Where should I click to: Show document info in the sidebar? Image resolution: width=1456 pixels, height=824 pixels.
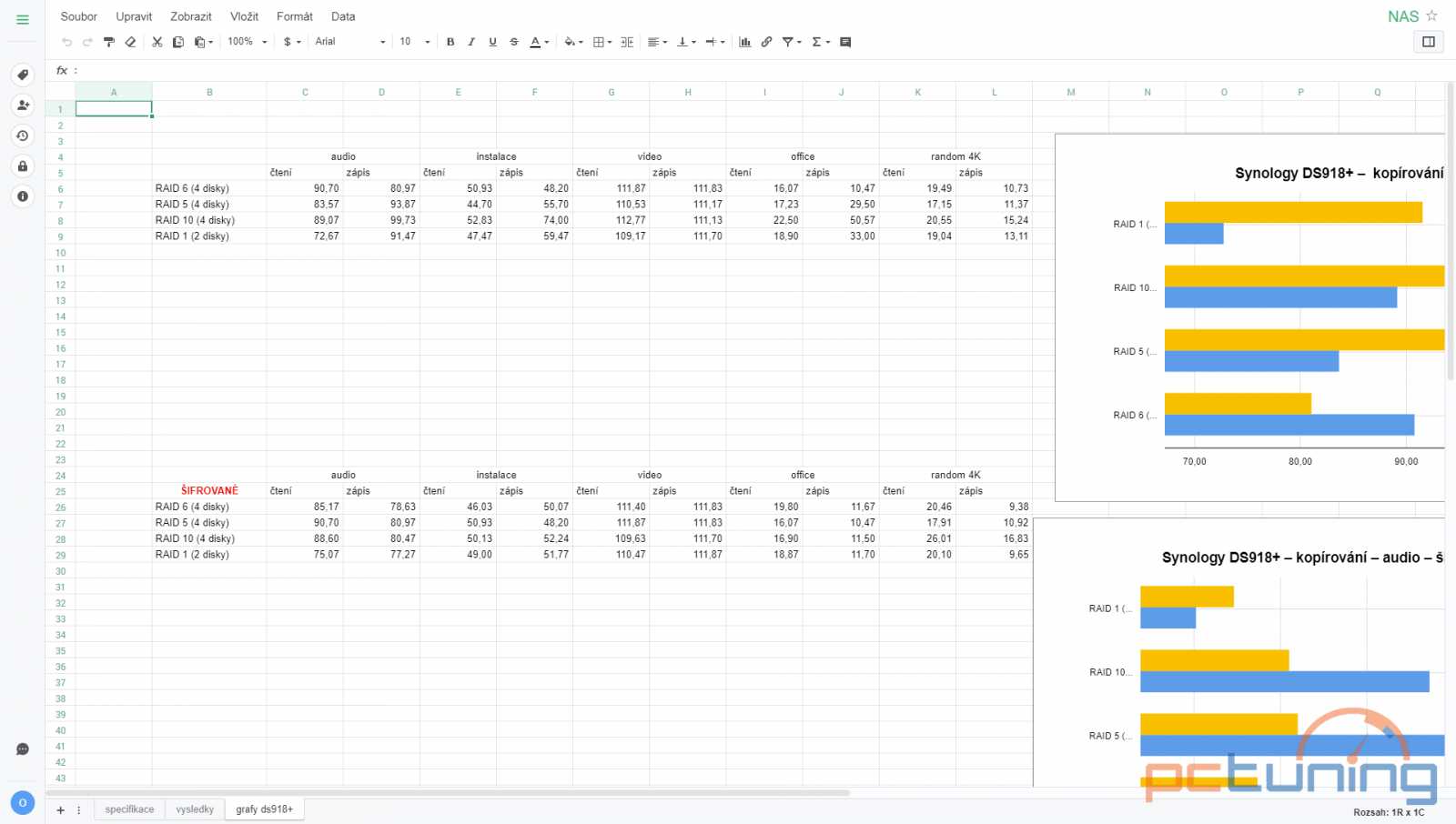23,196
